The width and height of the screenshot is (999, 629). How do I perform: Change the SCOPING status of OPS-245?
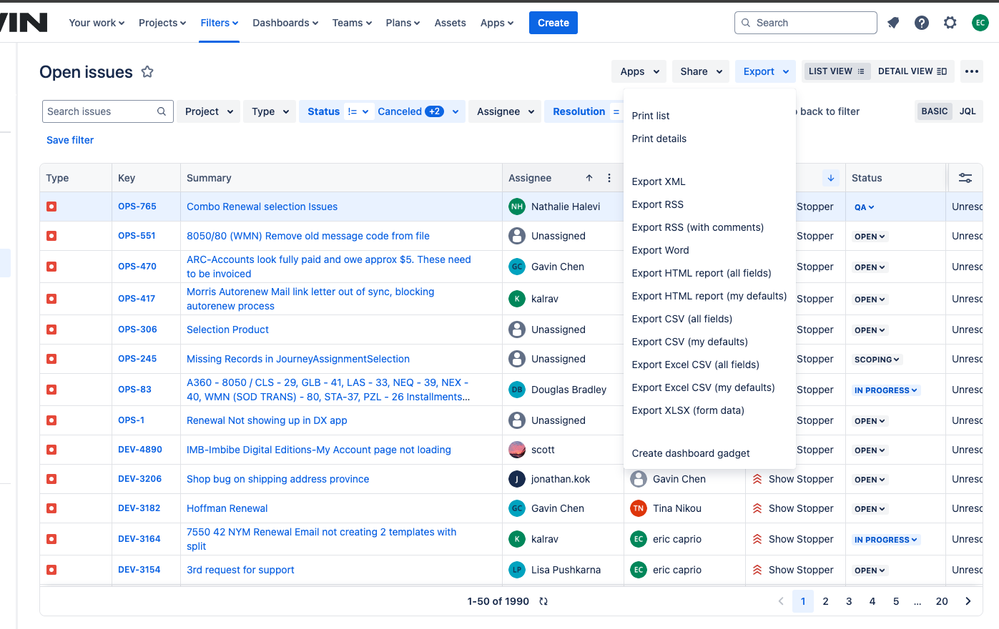(877, 359)
